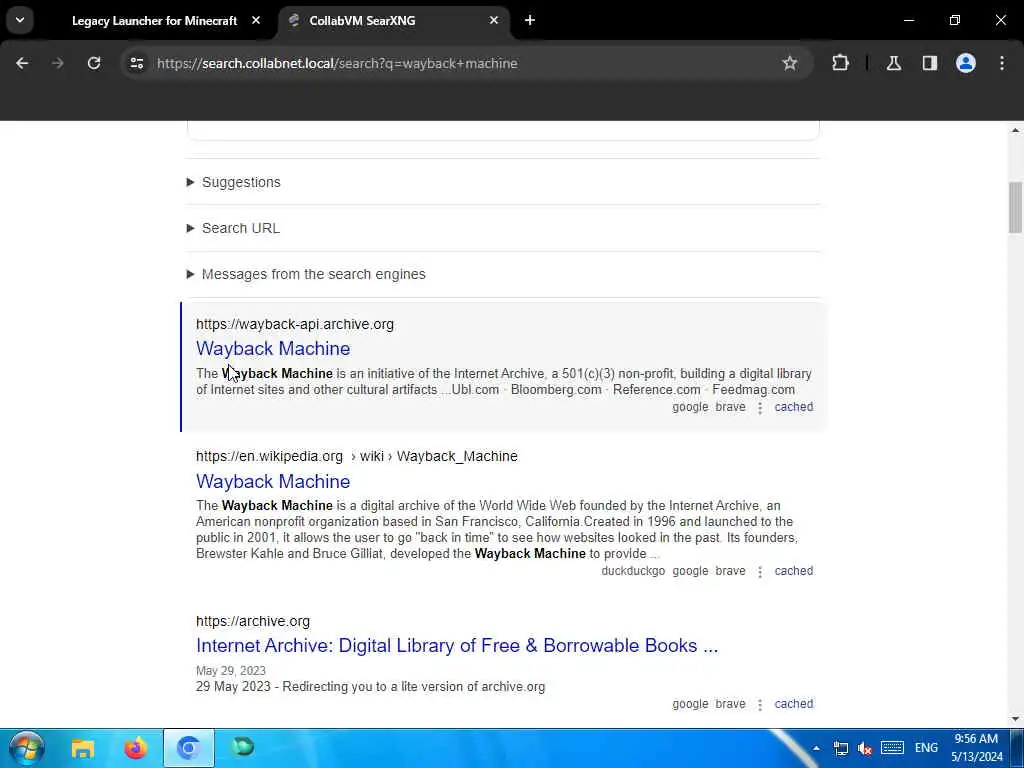Open the Chrome three-dot menu
The image size is (1024, 768).
[1002, 63]
